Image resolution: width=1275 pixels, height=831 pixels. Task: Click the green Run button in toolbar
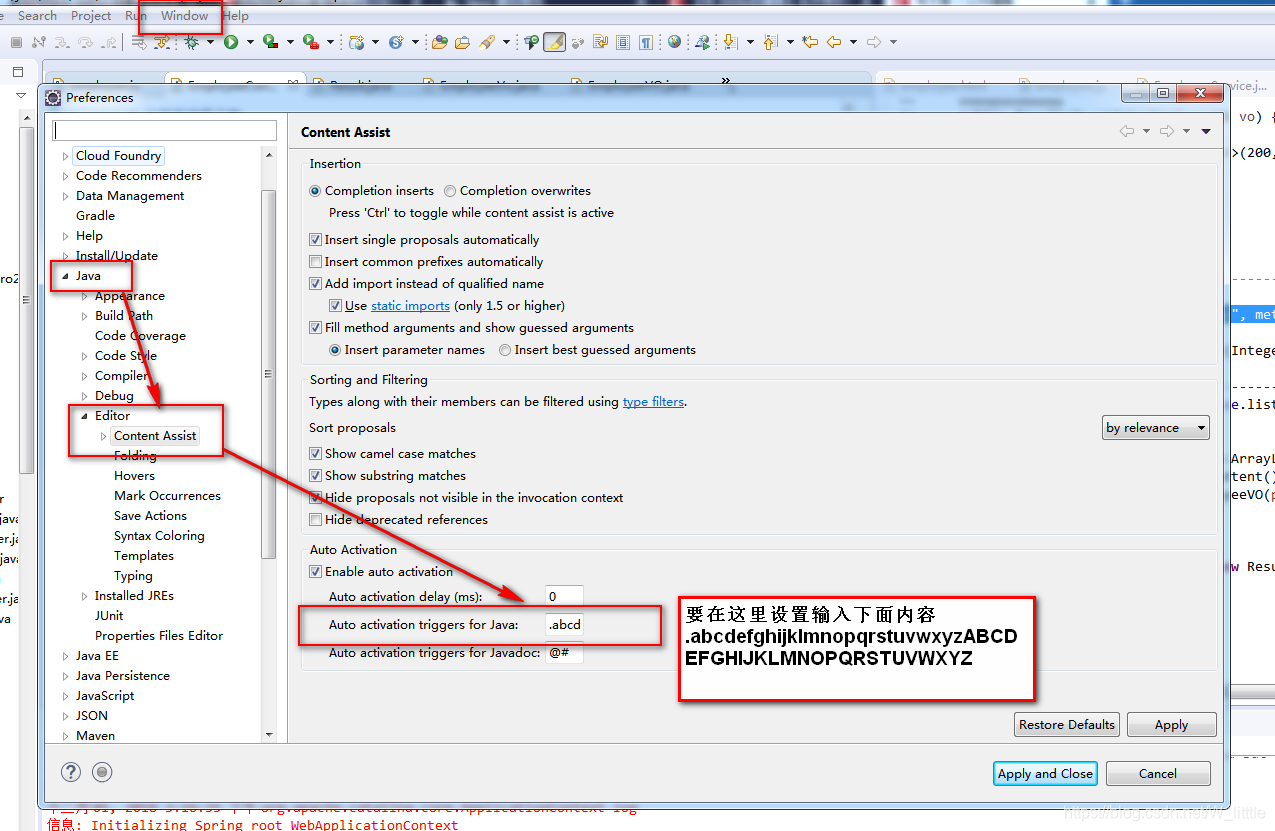coord(231,42)
